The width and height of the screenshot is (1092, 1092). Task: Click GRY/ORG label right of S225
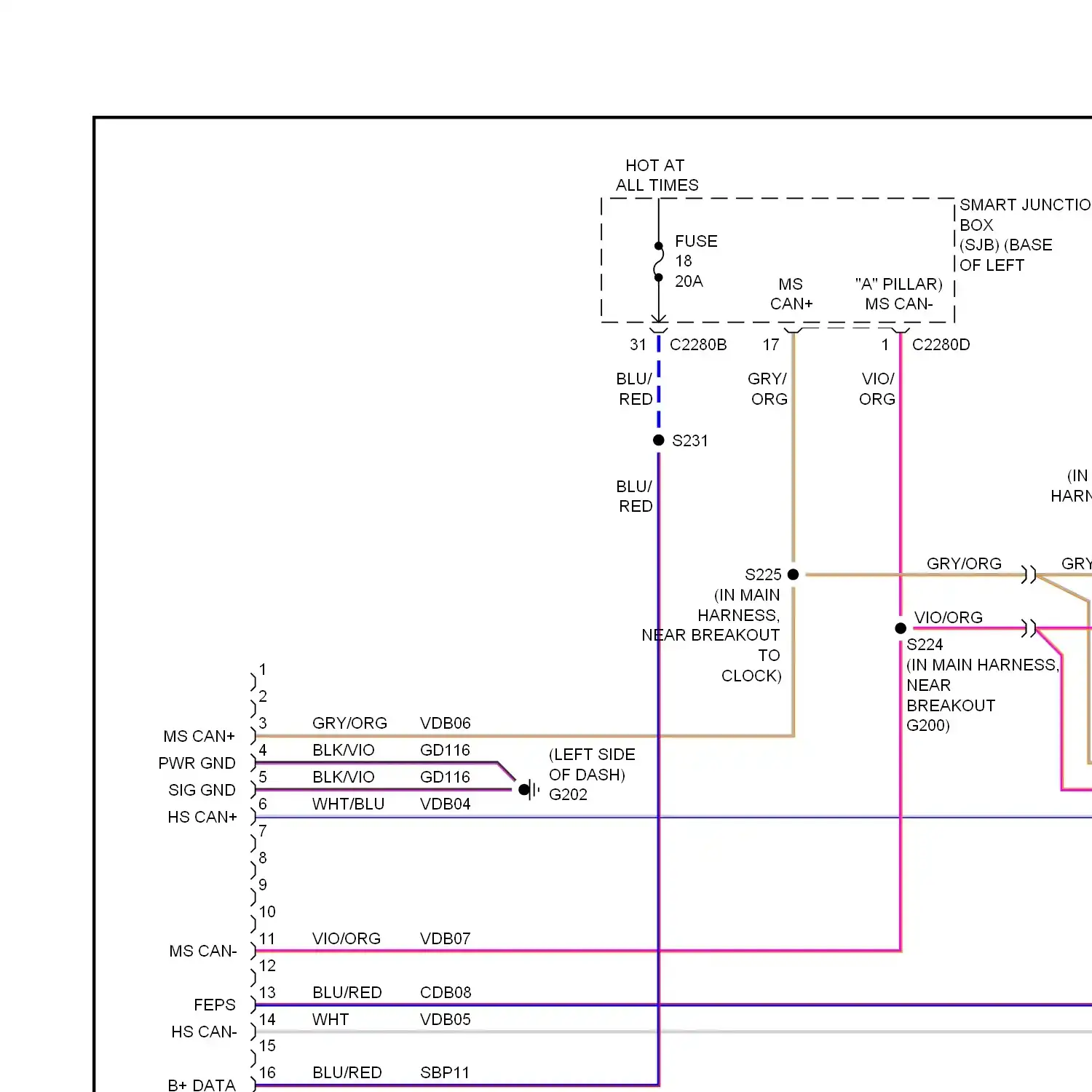pyautogui.click(x=964, y=563)
